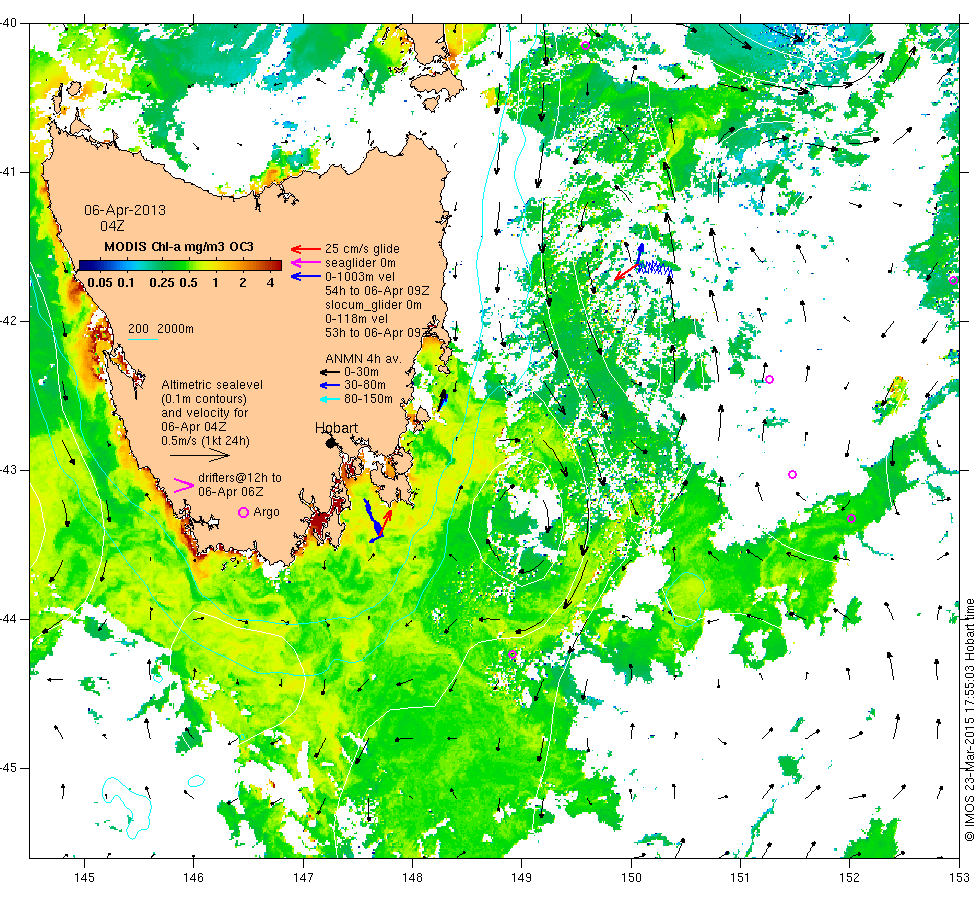Click the '04Z' time label
980x900 pixels.
tap(112, 226)
